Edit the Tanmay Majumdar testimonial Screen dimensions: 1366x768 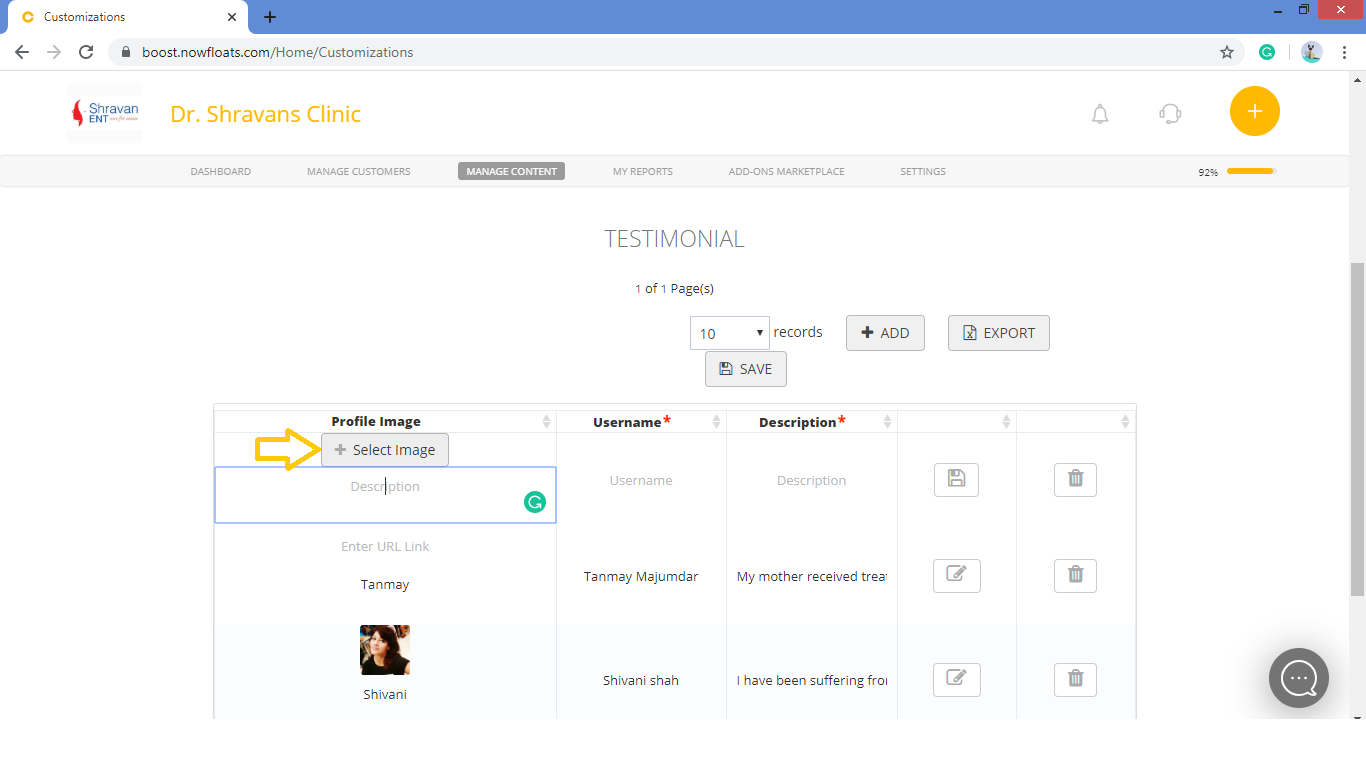[x=956, y=576]
